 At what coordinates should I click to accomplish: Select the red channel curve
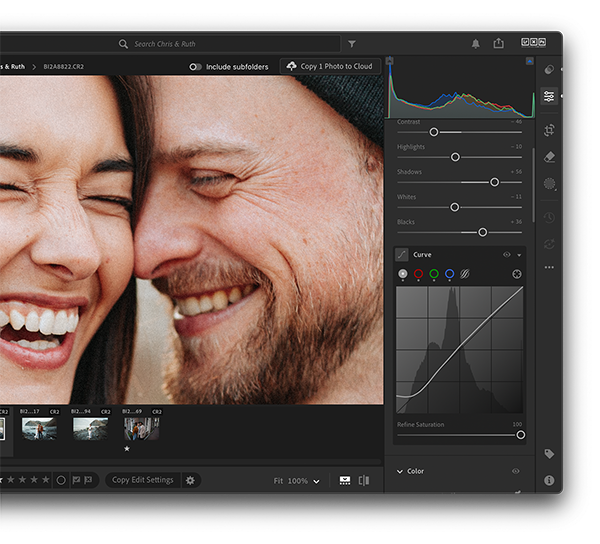(x=419, y=274)
